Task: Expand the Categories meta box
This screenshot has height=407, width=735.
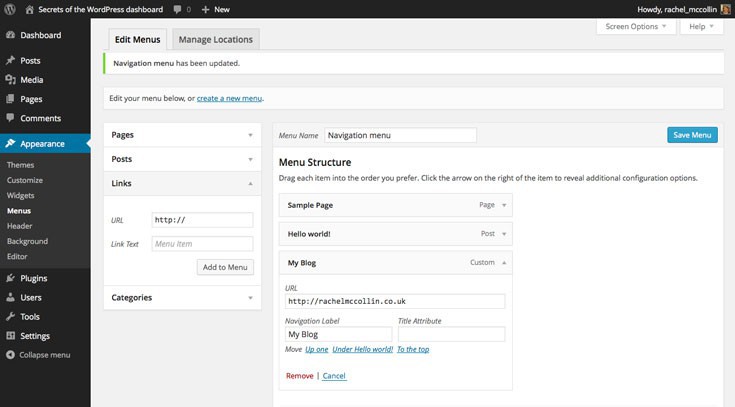Action: [250, 298]
